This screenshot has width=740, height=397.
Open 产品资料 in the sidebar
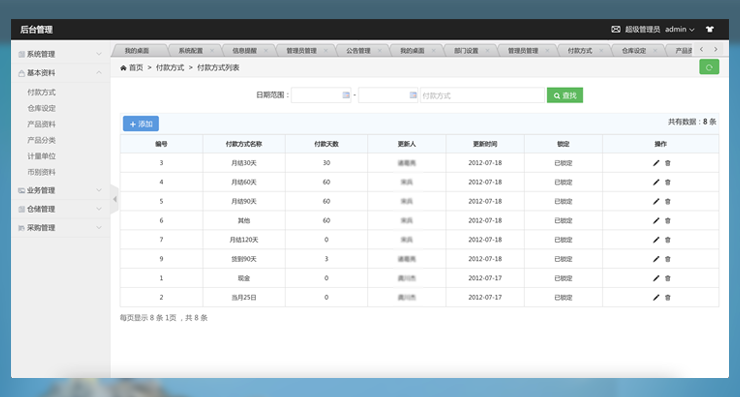pos(42,124)
